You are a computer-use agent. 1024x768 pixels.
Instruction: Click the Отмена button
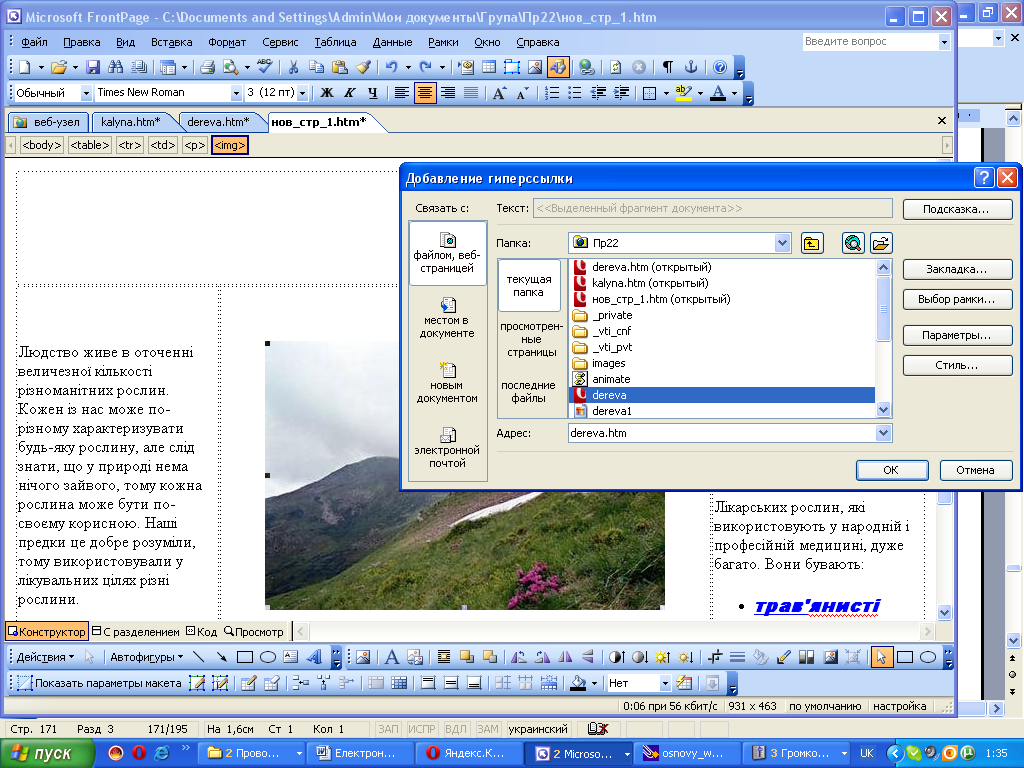coord(975,470)
